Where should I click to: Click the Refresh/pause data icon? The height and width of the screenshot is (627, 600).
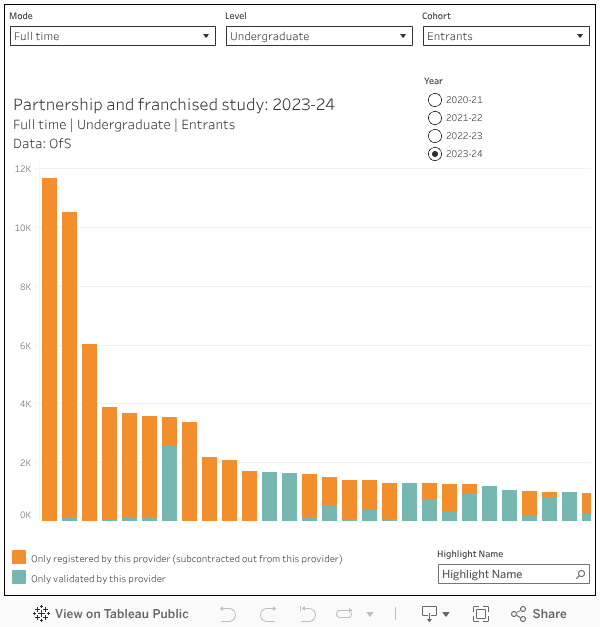click(x=346, y=614)
